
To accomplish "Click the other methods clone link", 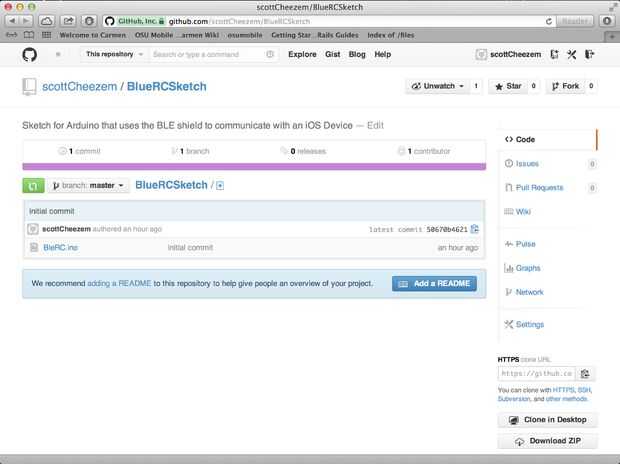I will coord(566,399).
